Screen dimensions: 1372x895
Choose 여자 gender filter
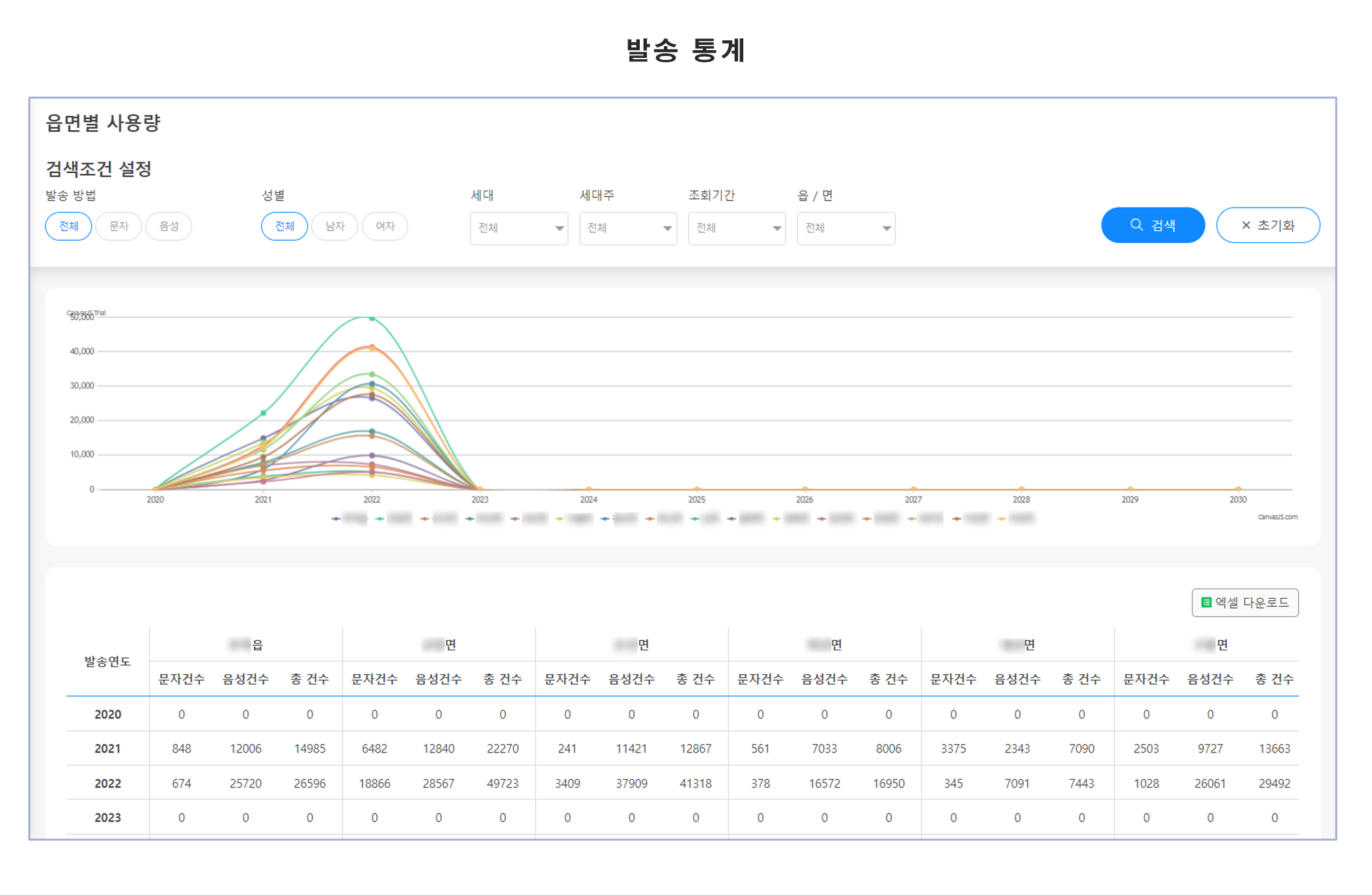pyautogui.click(x=385, y=226)
